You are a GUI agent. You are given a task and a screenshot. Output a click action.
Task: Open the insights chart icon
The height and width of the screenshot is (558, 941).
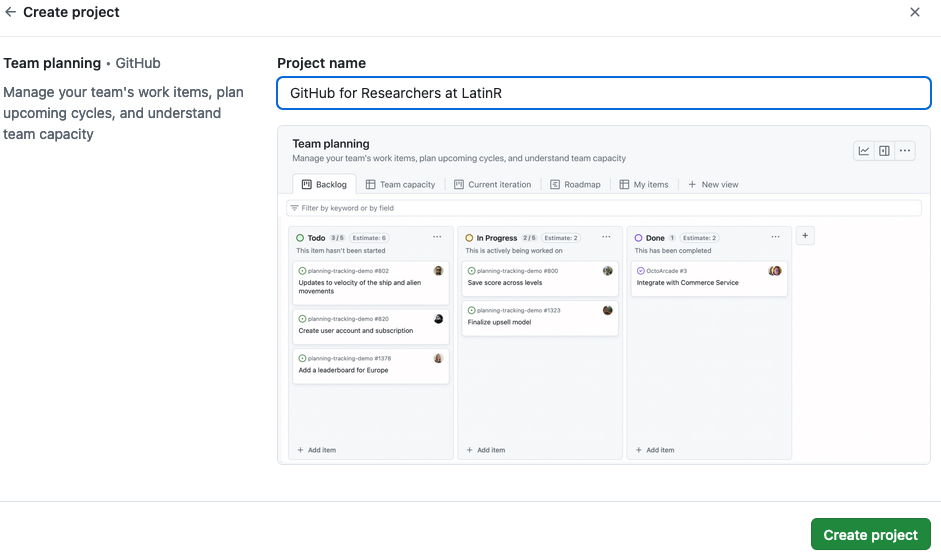tap(863, 151)
